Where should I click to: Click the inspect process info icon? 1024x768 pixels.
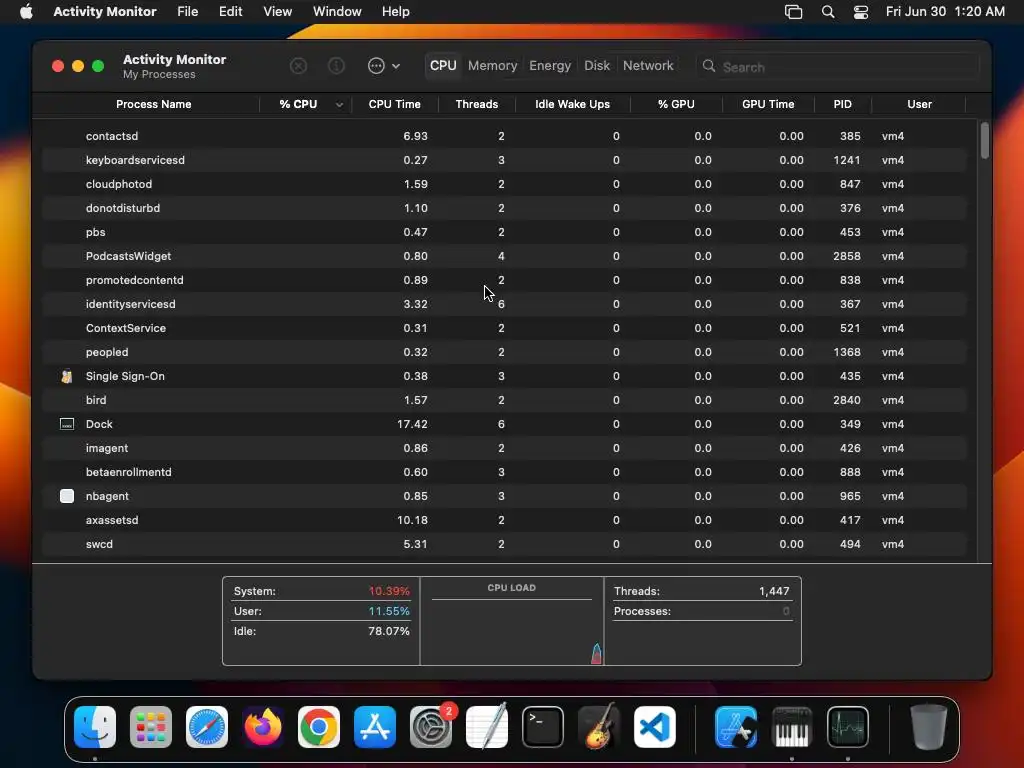coord(336,66)
